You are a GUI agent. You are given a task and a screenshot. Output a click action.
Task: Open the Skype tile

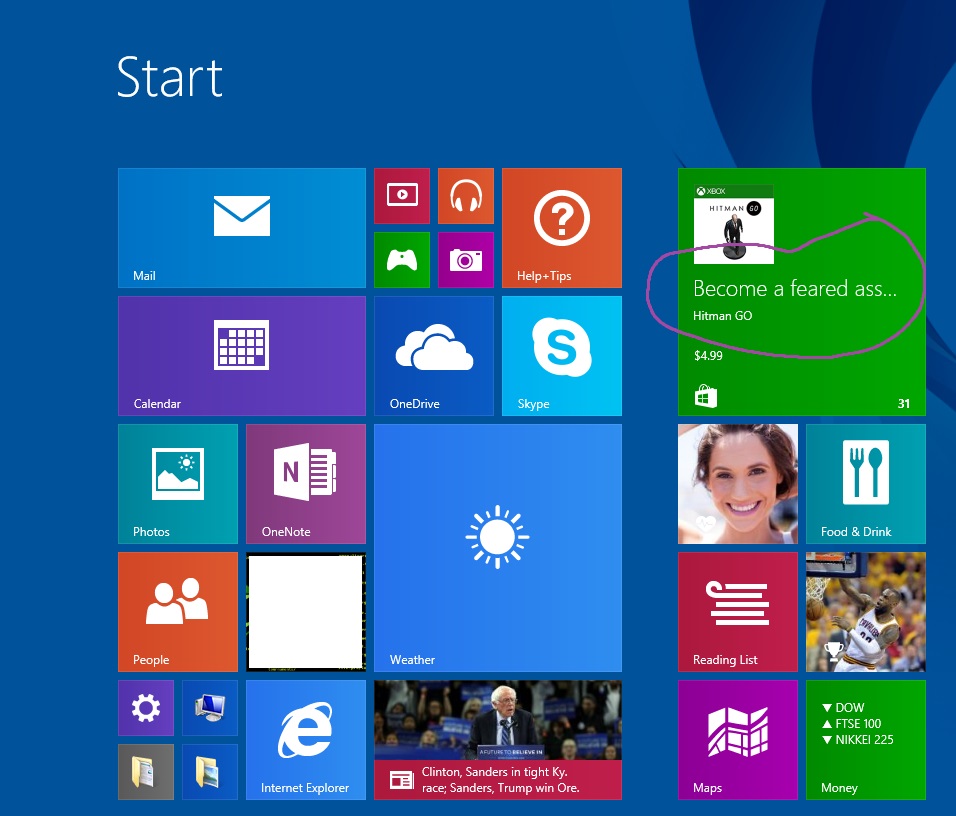click(x=561, y=356)
